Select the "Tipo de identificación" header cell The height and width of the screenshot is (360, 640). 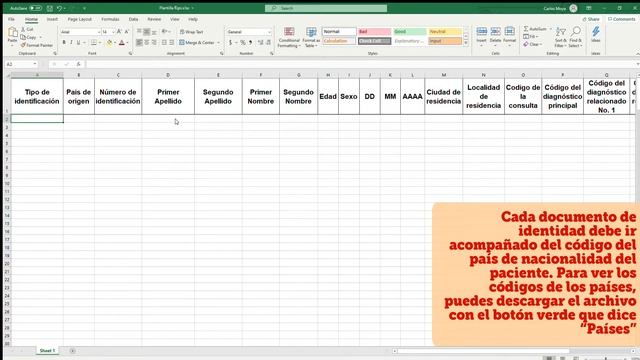[x=37, y=96]
